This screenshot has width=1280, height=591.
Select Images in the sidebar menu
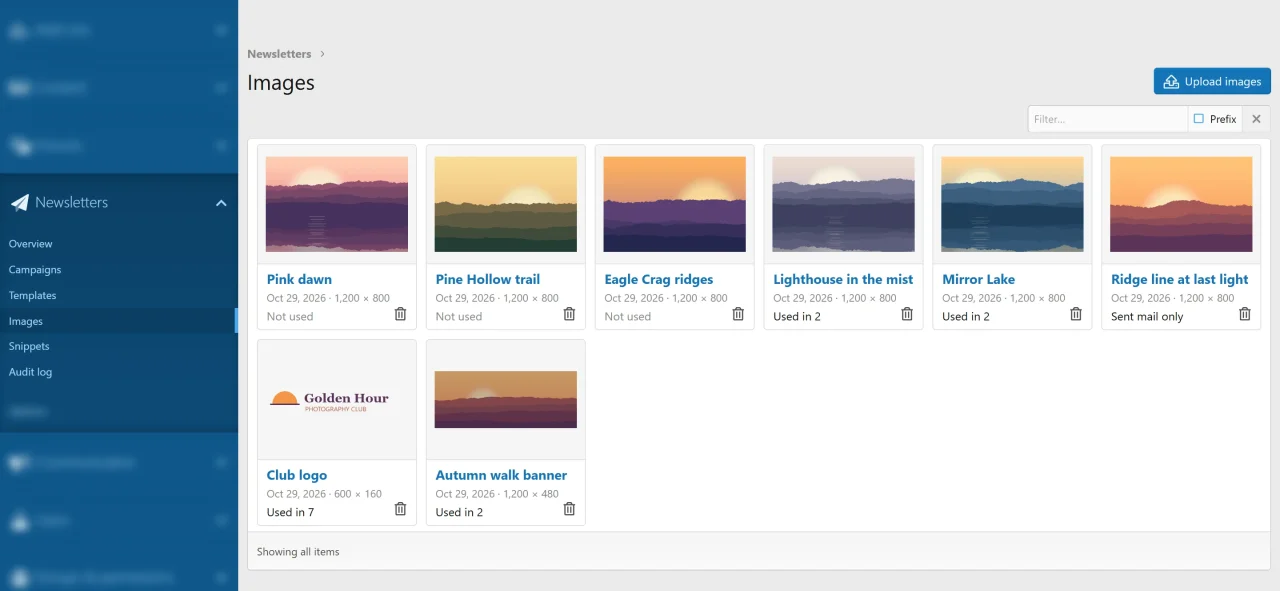(119, 321)
